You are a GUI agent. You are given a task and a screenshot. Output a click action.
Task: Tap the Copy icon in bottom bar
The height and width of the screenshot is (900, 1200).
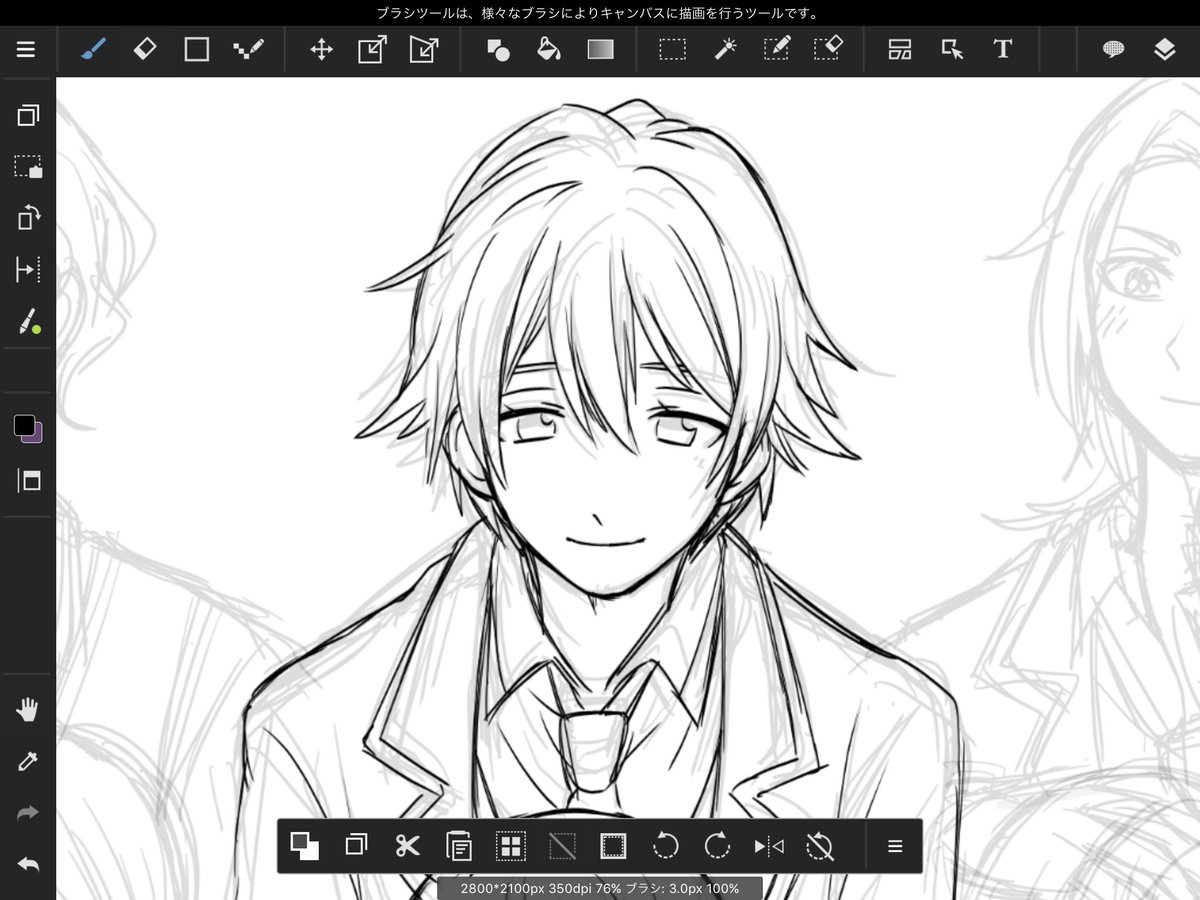355,846
